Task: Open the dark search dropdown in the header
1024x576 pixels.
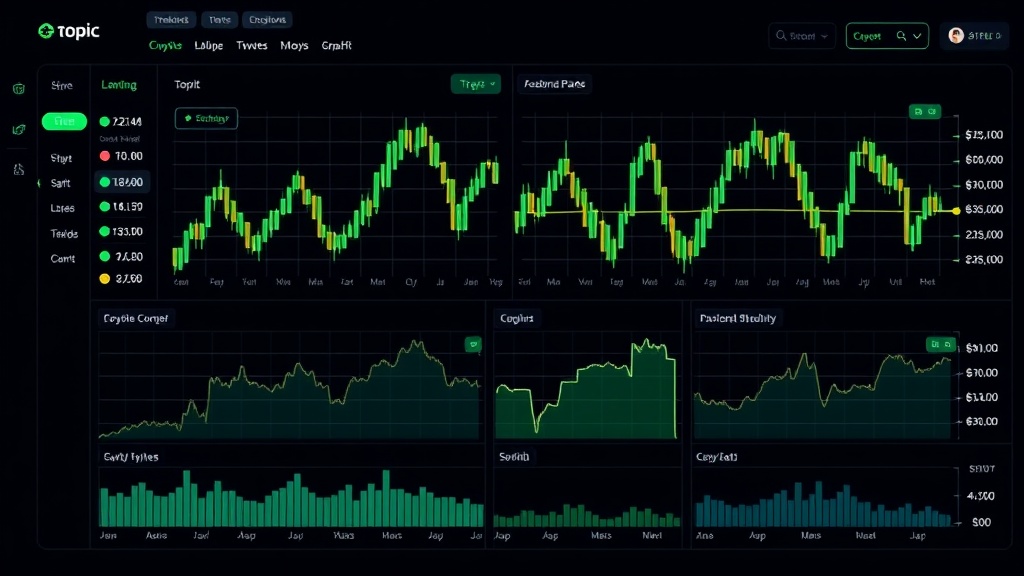Action: coord(802,36)
